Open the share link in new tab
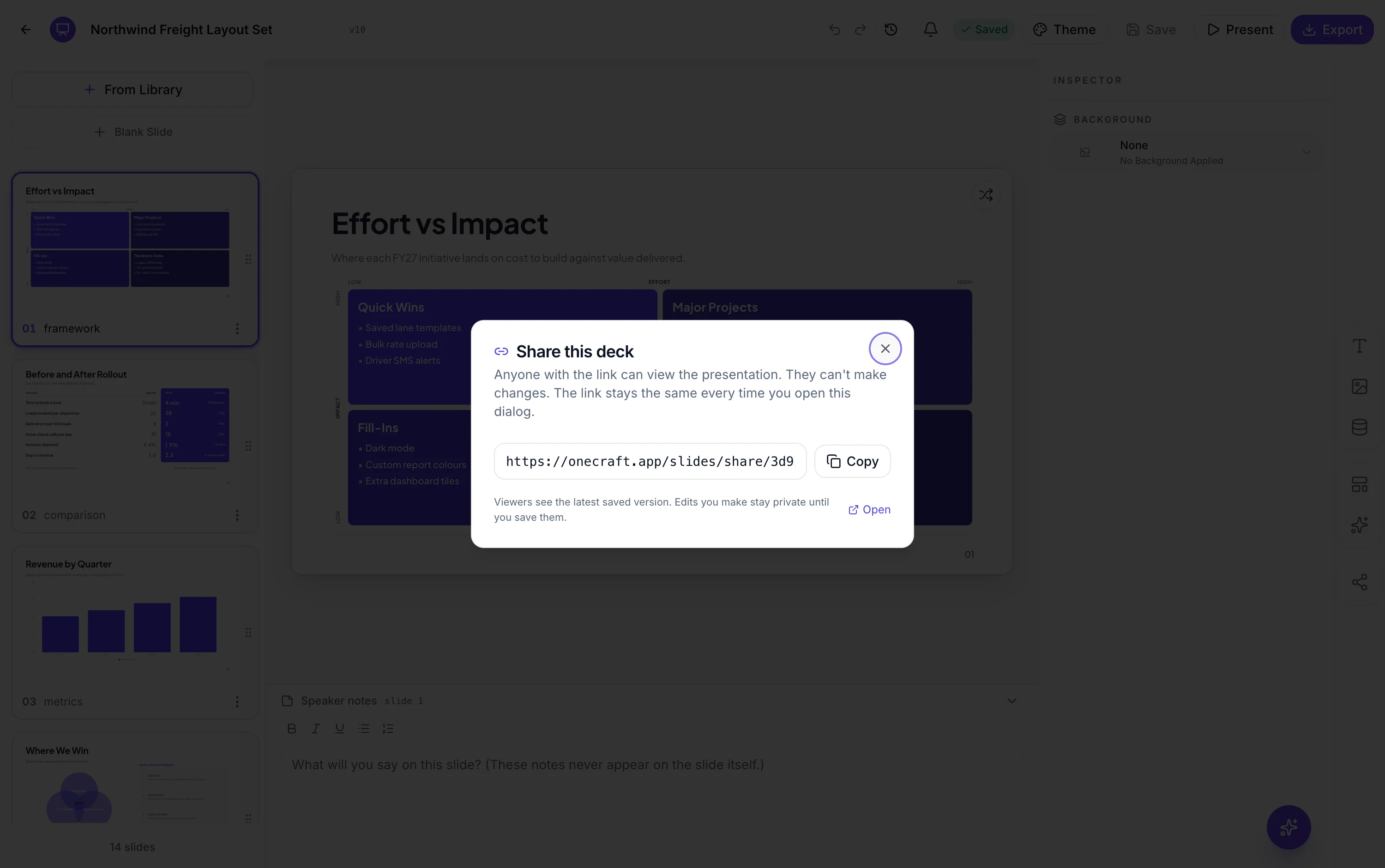This screenshot has height=868, width=1385. click(x=870, y=509)
